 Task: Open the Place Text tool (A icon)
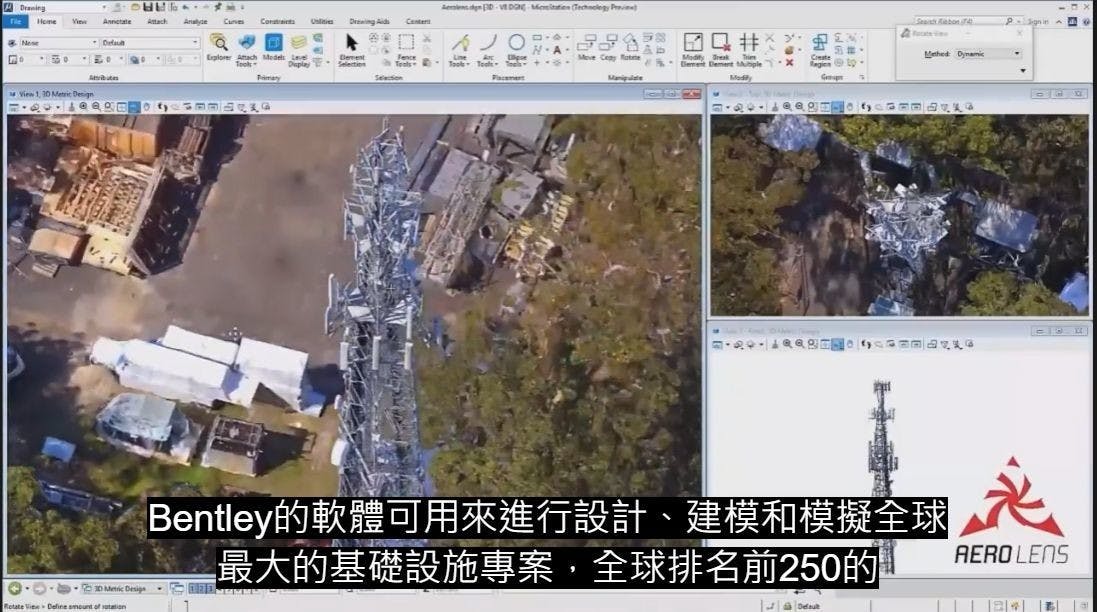point(557,50)
